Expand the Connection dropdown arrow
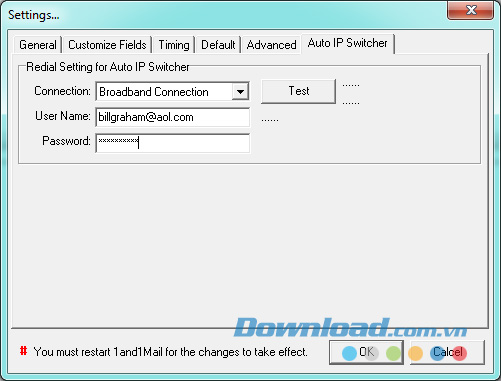The image size is (501, 381). tap(240, 91)
